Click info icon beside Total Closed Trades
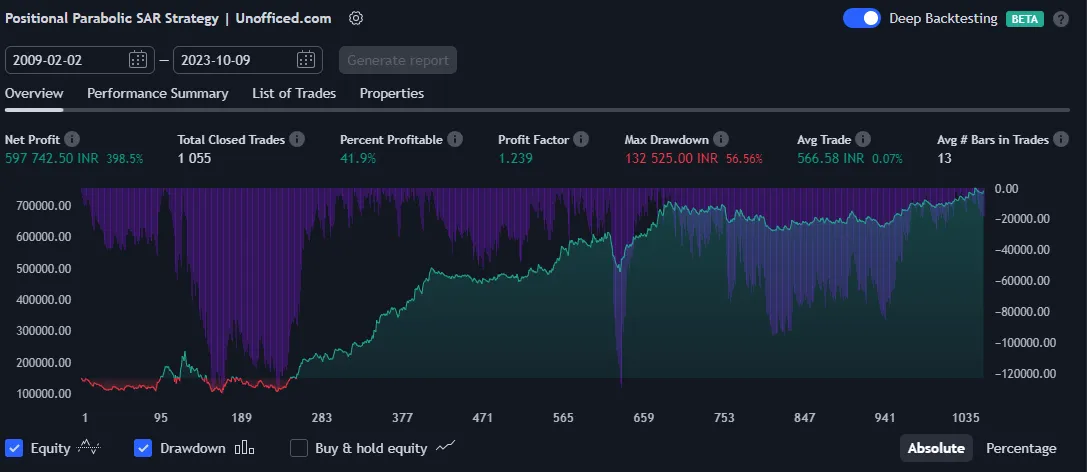The height and width of the screenshot is (472, 1087). [x=297, y=140]
